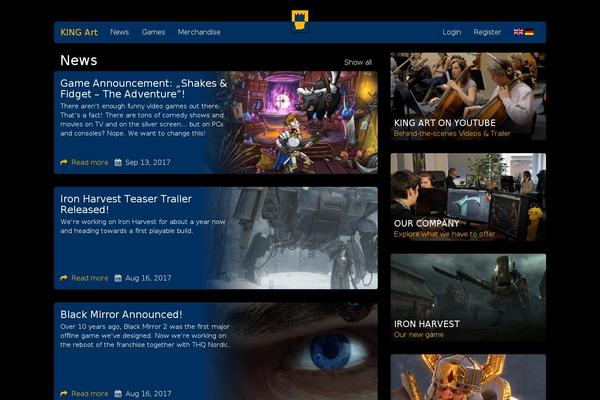The image size is (600, 400).
Task: Click calendar icon beside Sep 13, 2017
Action: tap(118, 162)
